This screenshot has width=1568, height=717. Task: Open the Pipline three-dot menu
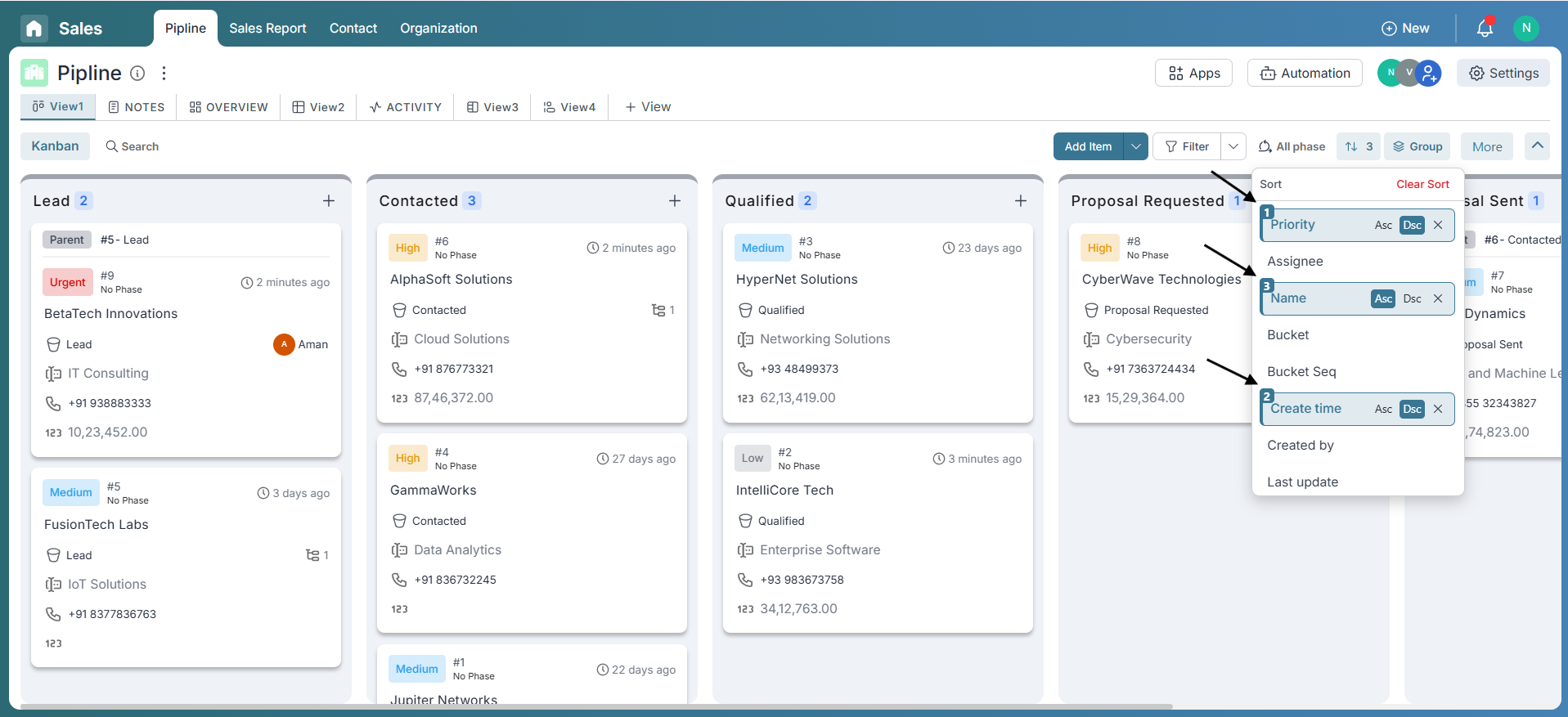(164, 74)
